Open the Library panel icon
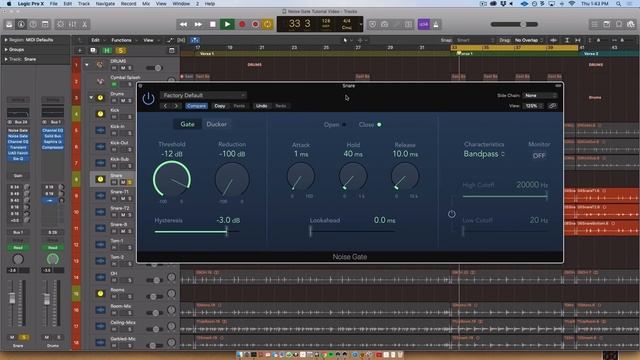Viewport: 640px width, 360px height. pyautogui.click(x=9, y=24)
